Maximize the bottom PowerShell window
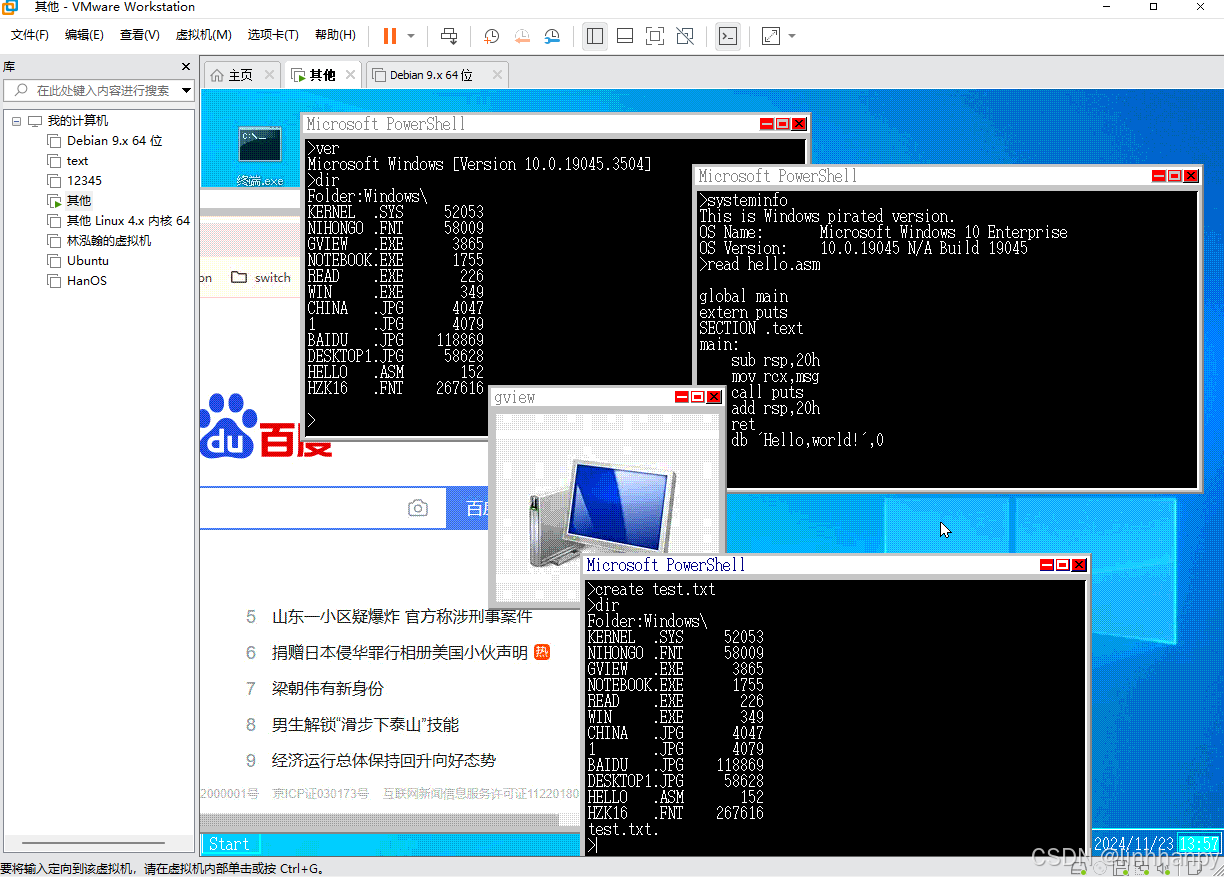The image size is (1224, 877). (x=1063, y=565)
